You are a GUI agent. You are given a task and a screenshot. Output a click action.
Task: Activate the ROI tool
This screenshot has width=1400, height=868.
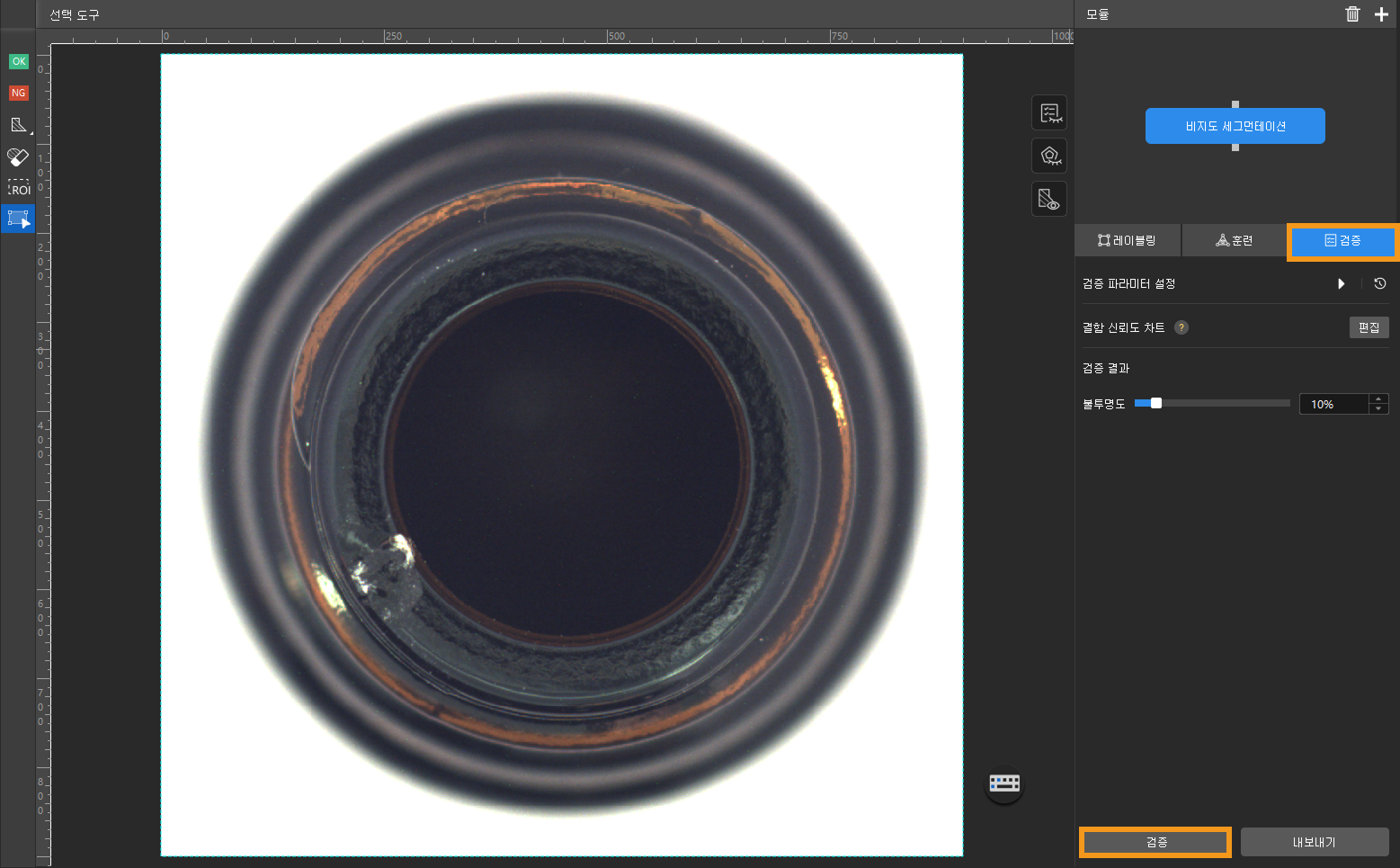(x=18, y=188)
